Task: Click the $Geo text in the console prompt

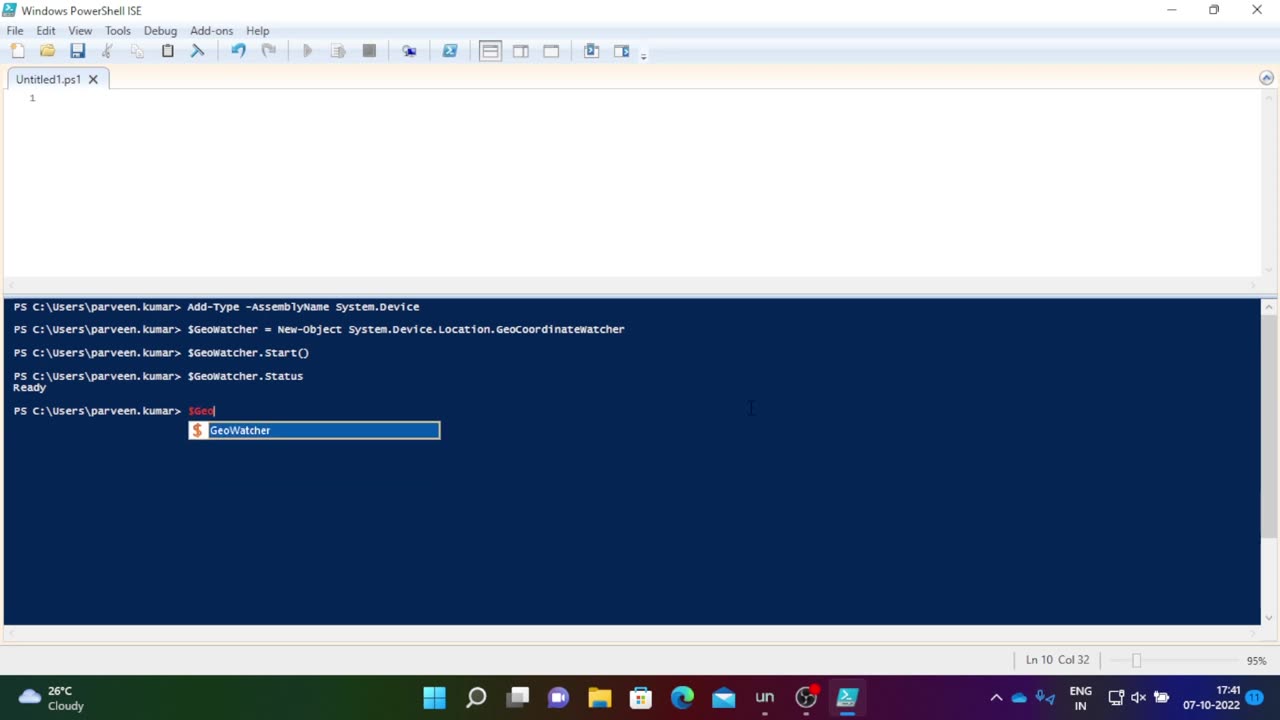Action: [201, 411]
